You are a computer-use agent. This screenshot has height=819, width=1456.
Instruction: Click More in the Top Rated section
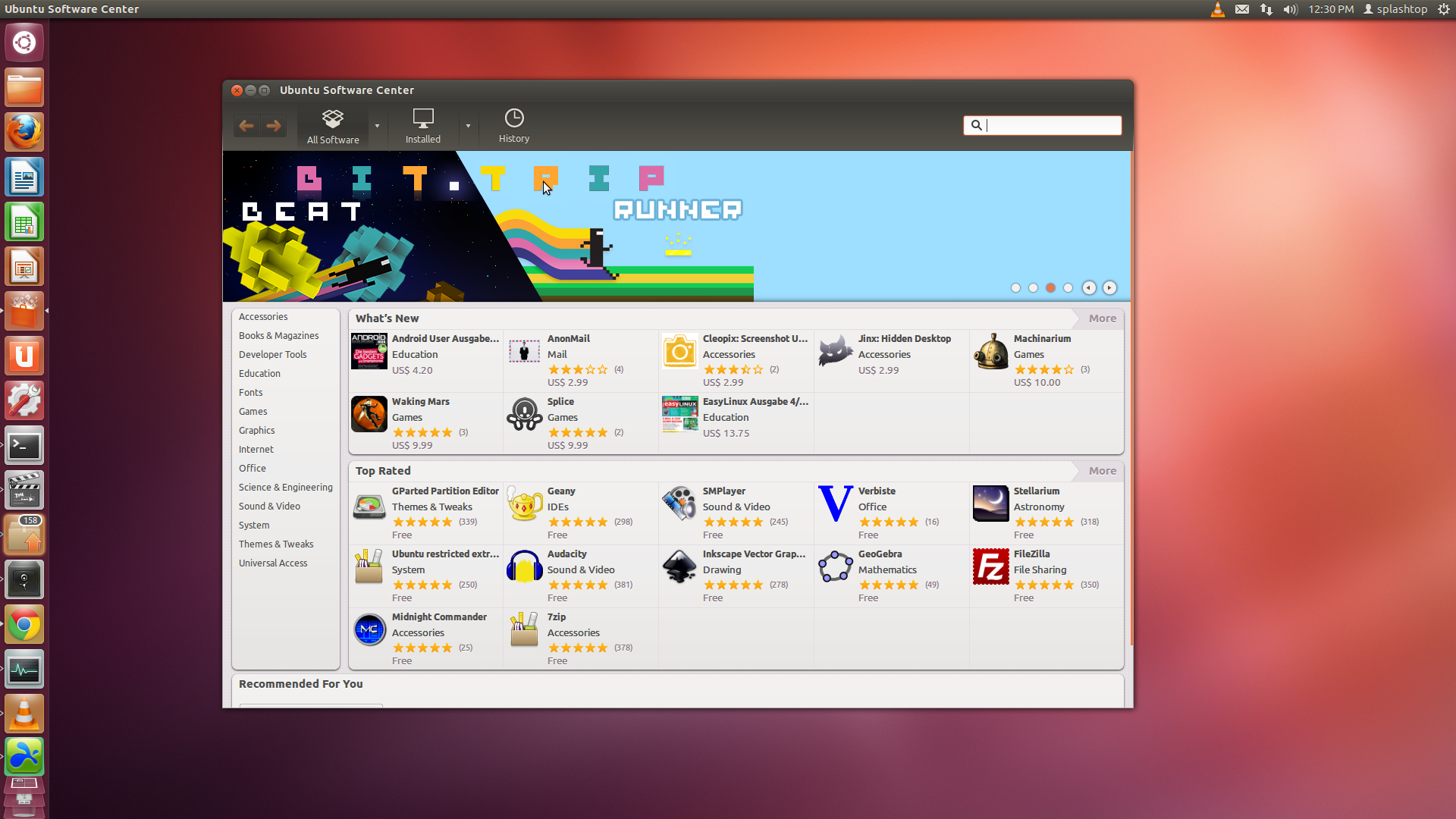point(1102,470)
